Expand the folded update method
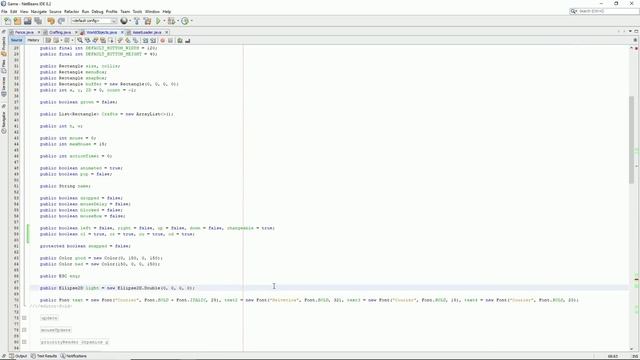 [24, 318]
